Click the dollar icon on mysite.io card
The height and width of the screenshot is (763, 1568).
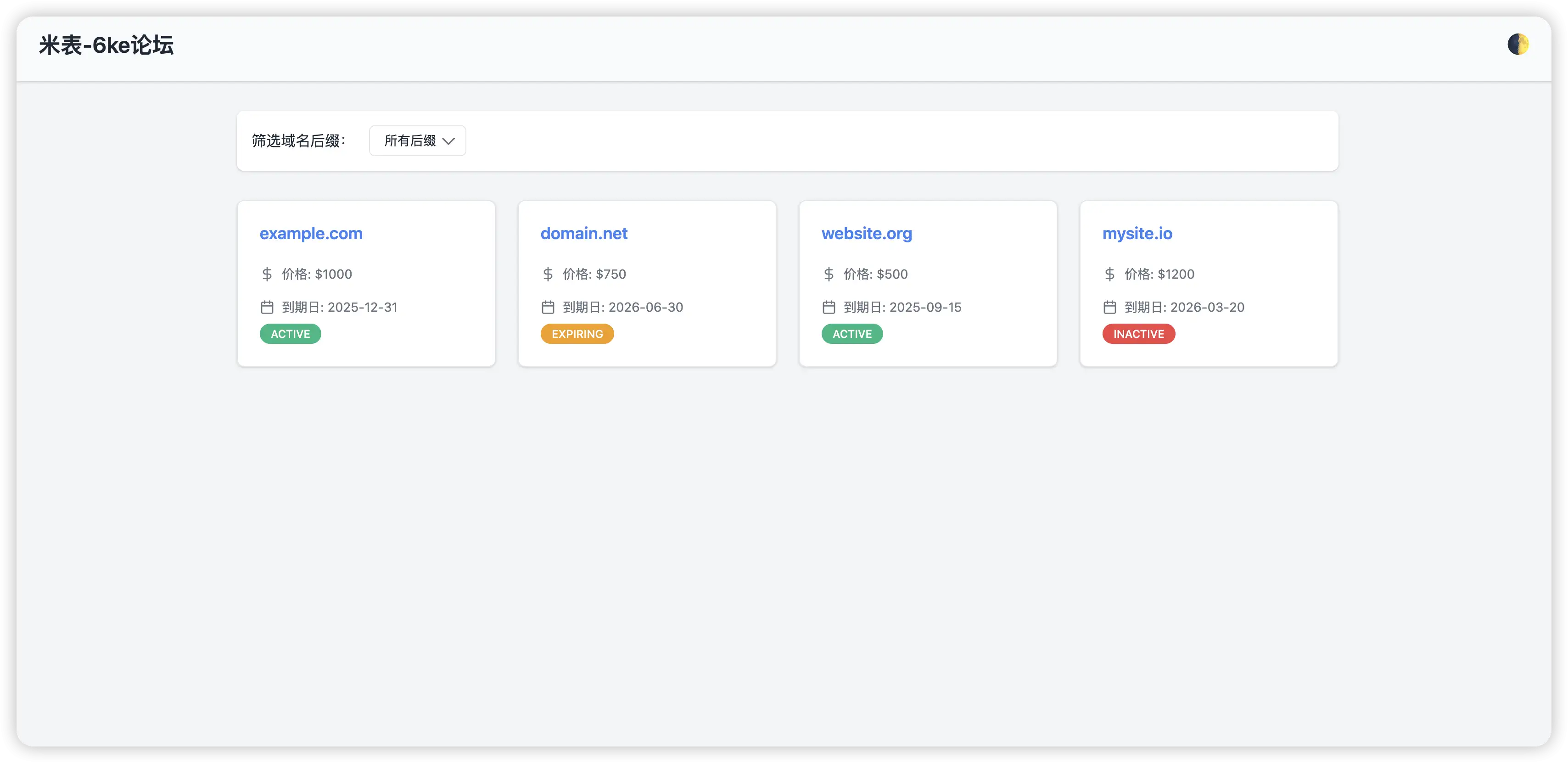click(1109, 274)
